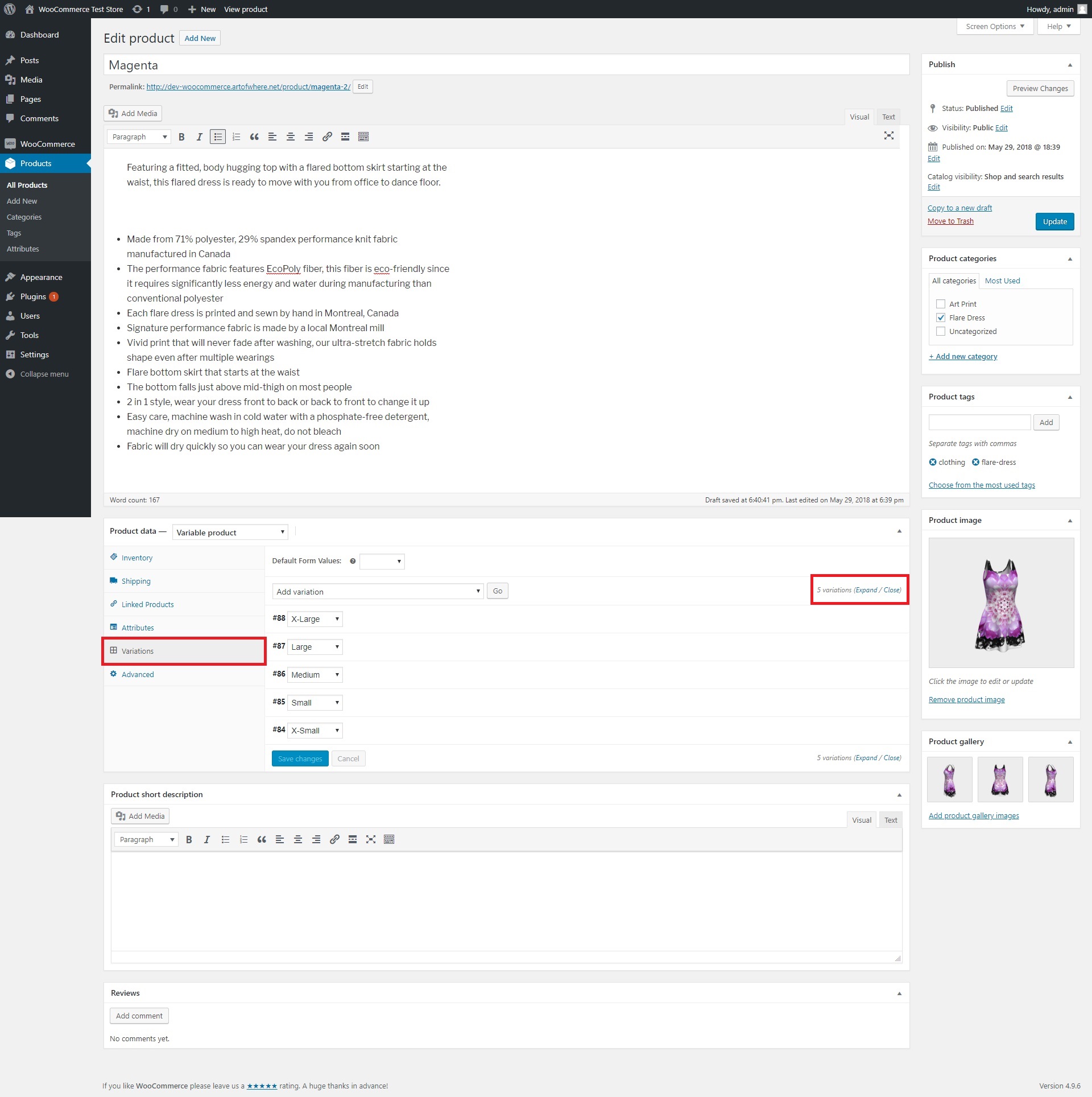Insert link in short description editor
Screen dimensions: 1092x1097
(x=334, y=839)
